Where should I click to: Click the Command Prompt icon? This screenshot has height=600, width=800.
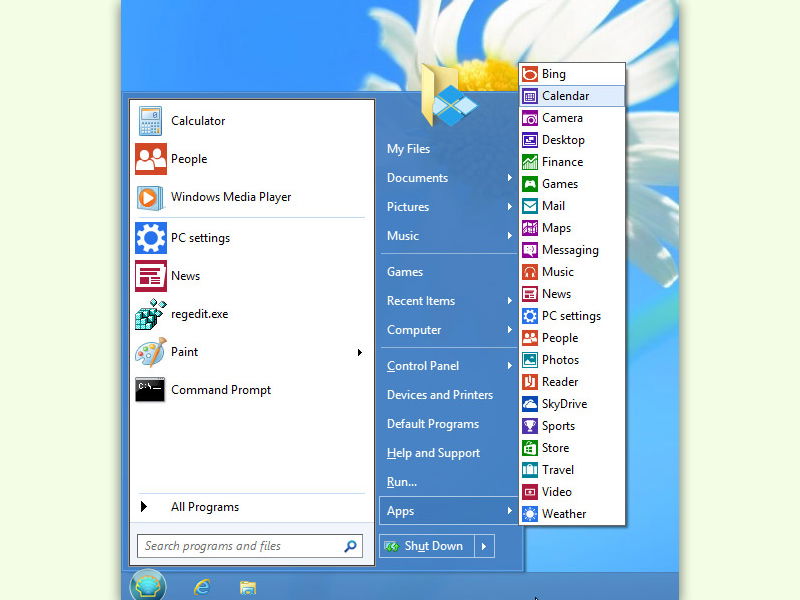[151, 390]
